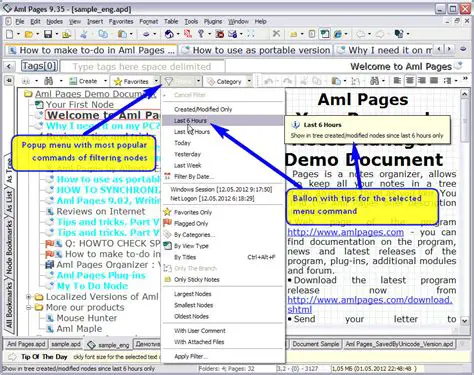The width and height of the screenshot is (474, 375).
Task: Click the Open folder toolbar icon
Action: [29, 34]
